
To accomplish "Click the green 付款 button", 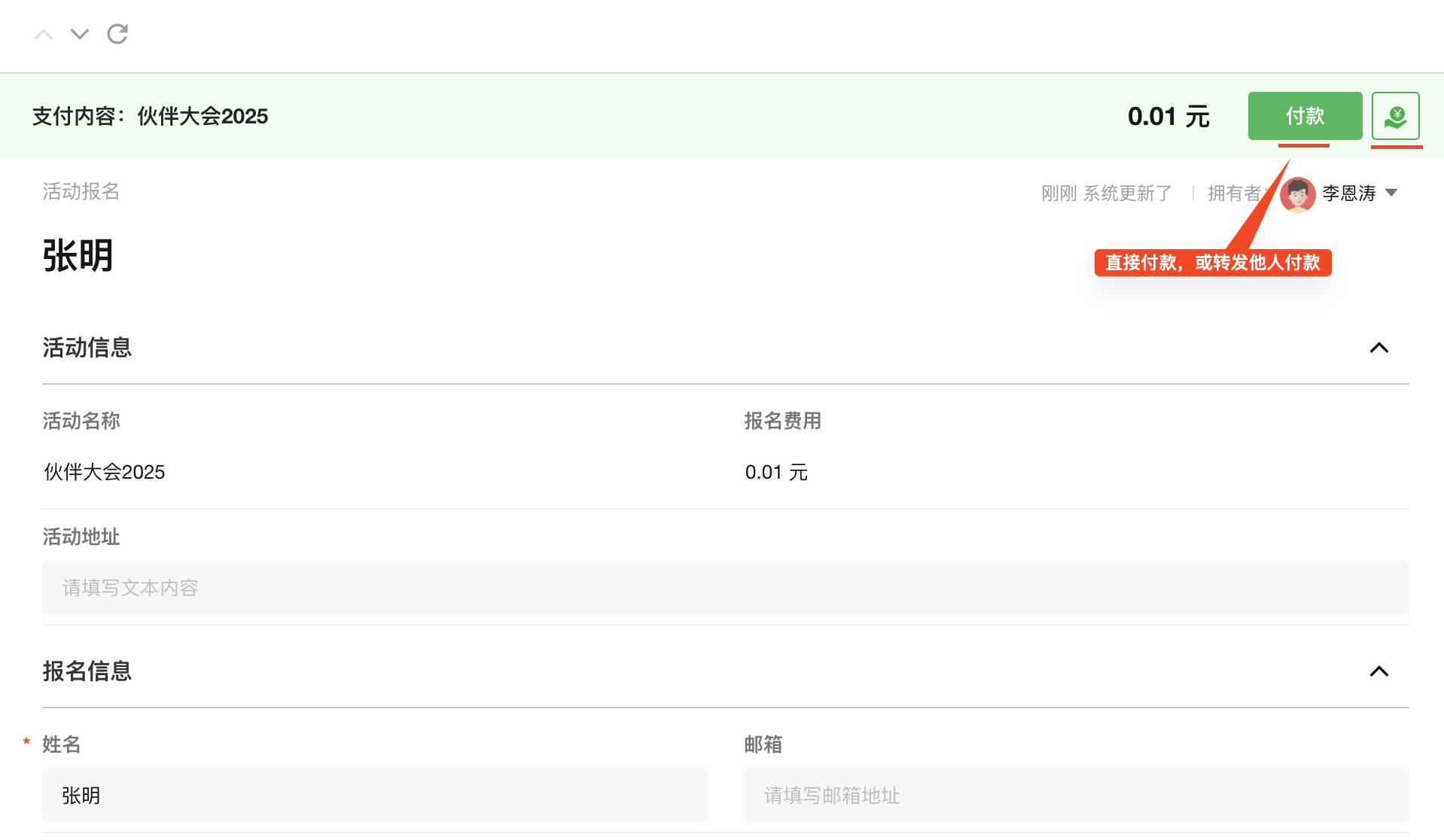I will tap(1305, 116).
